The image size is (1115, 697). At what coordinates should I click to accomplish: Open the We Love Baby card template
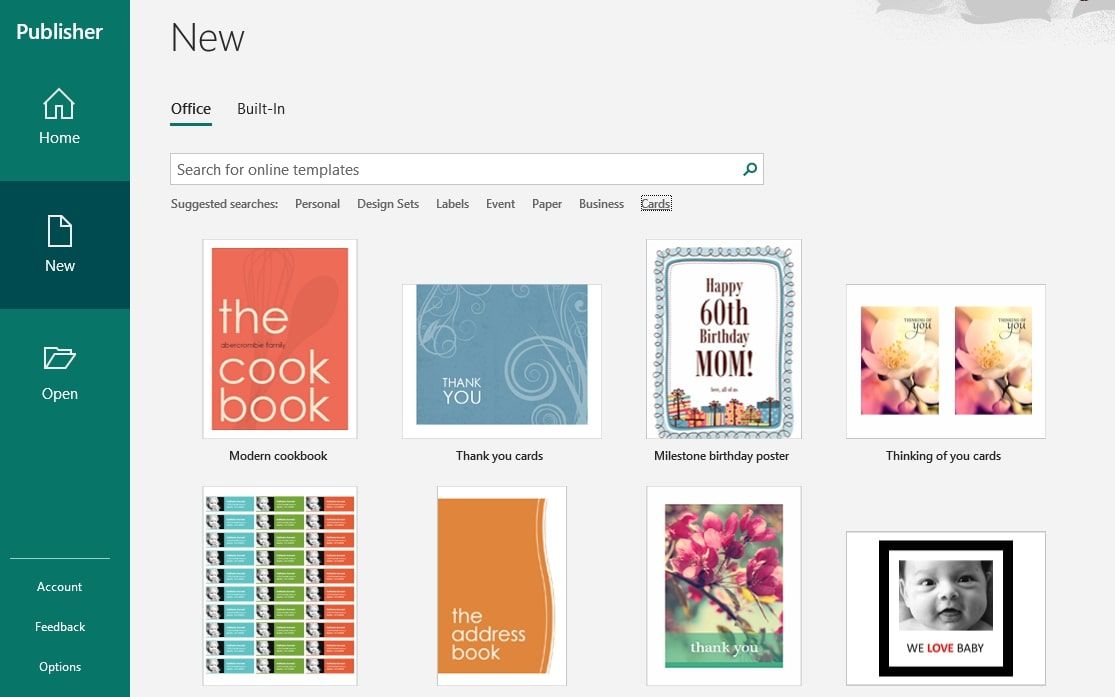coord(944,608)
